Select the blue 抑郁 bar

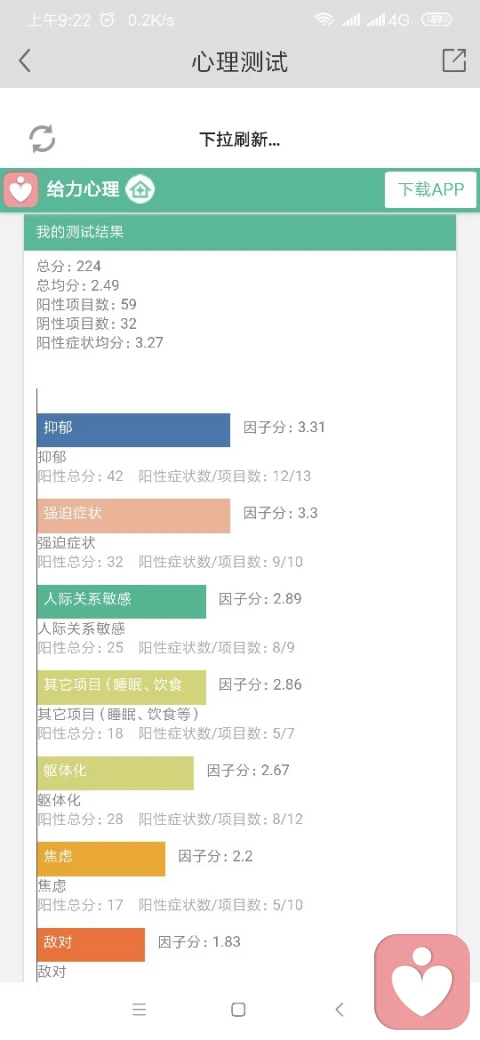click(133, 430)
